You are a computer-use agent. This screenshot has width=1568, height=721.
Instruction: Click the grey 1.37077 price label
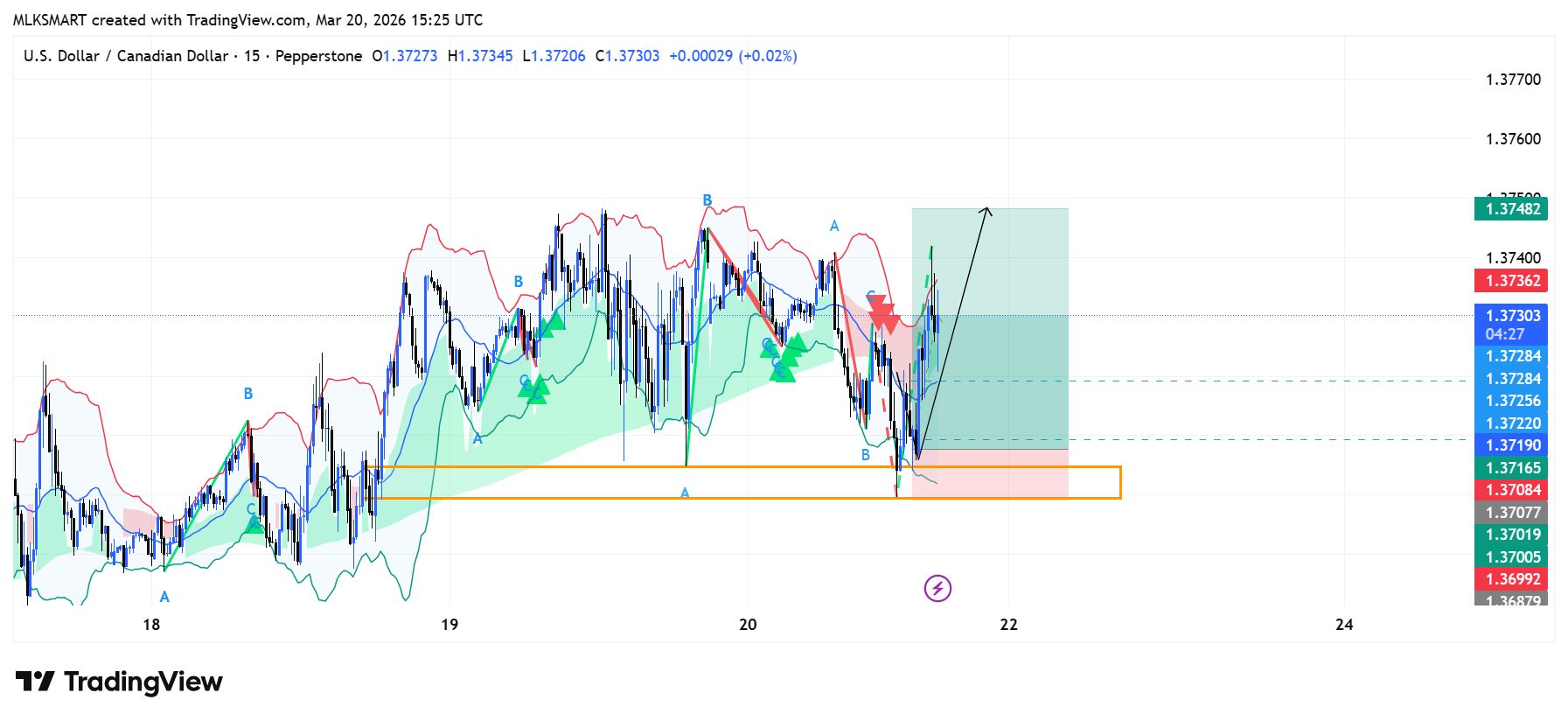1512,513
